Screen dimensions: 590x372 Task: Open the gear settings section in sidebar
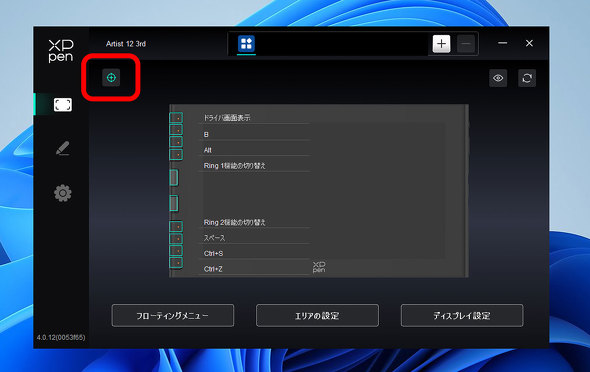62,193
